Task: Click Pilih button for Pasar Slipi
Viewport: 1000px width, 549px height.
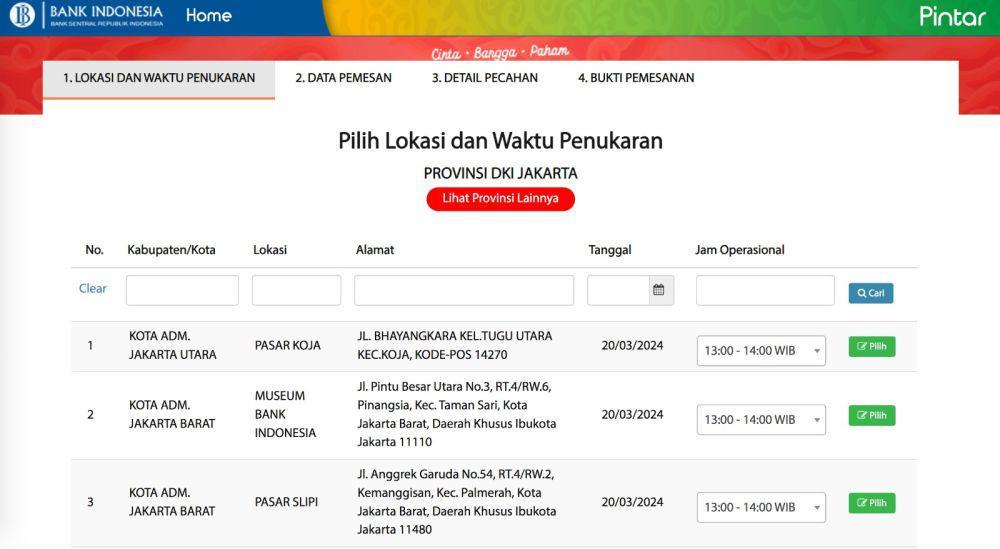Action: 872,503
